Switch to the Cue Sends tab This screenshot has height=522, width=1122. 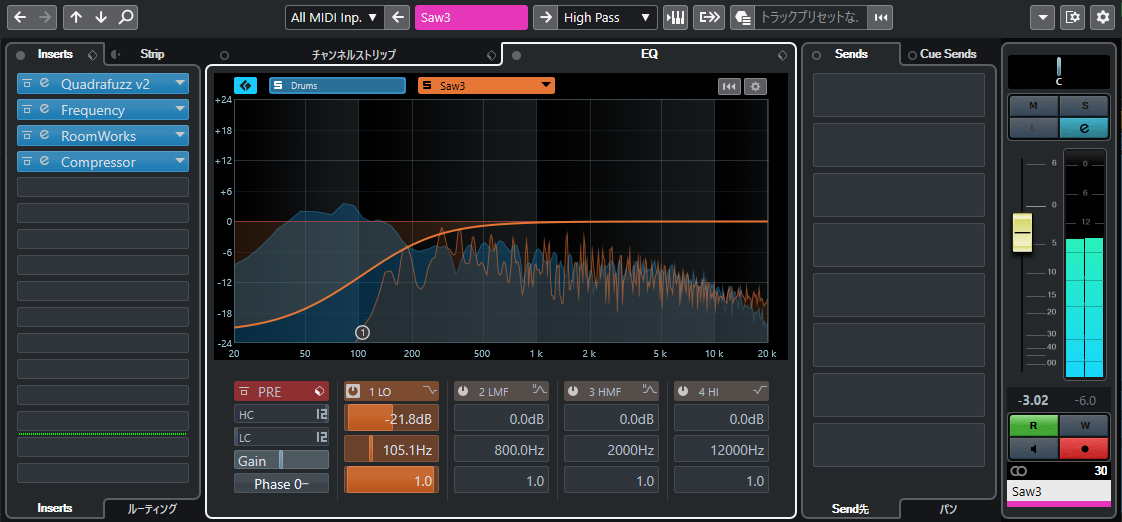point(948,54)
